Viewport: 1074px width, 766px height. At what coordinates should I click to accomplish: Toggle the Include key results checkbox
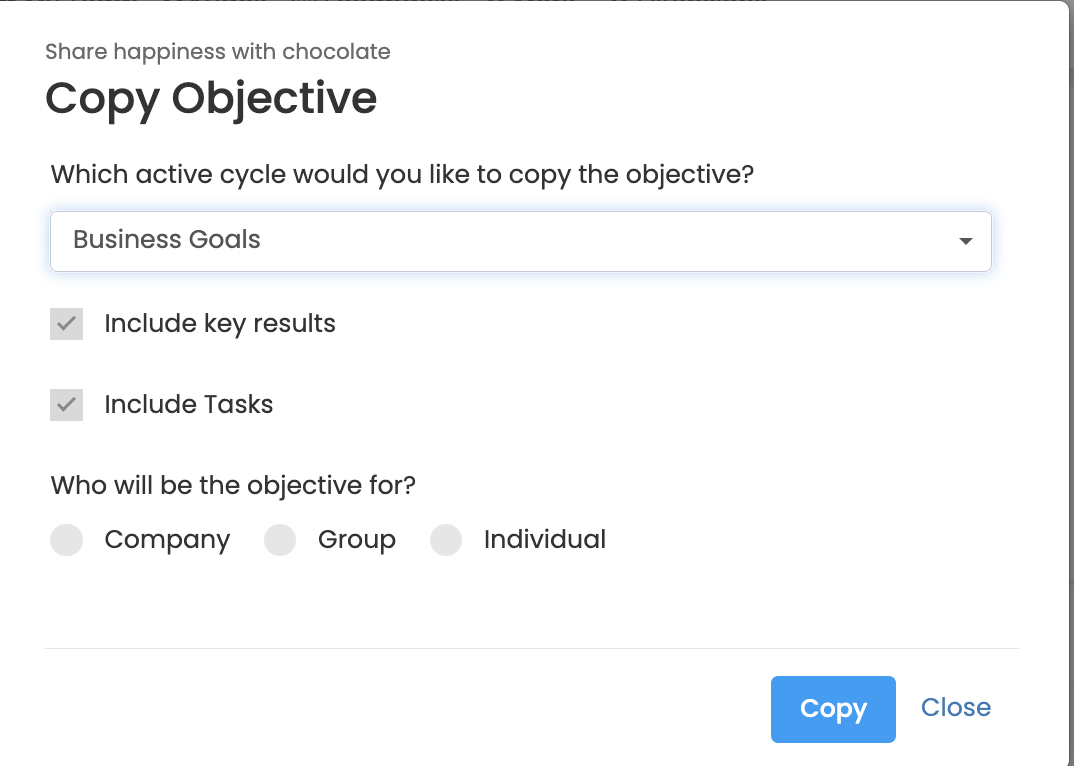(x=67, y=324)
